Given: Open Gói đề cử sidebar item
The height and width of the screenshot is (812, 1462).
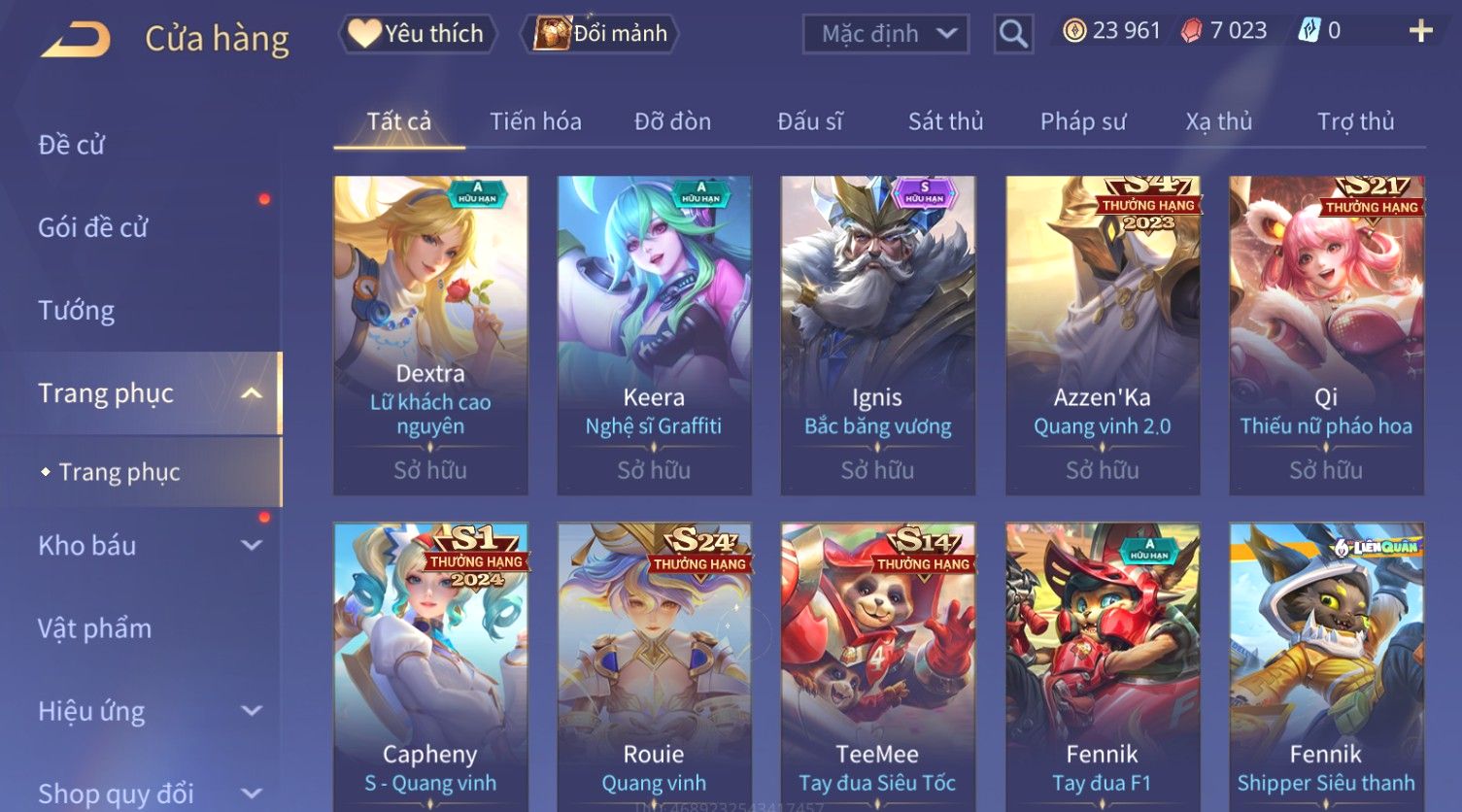Looking at the screenshot, I should tap(92, 228).
